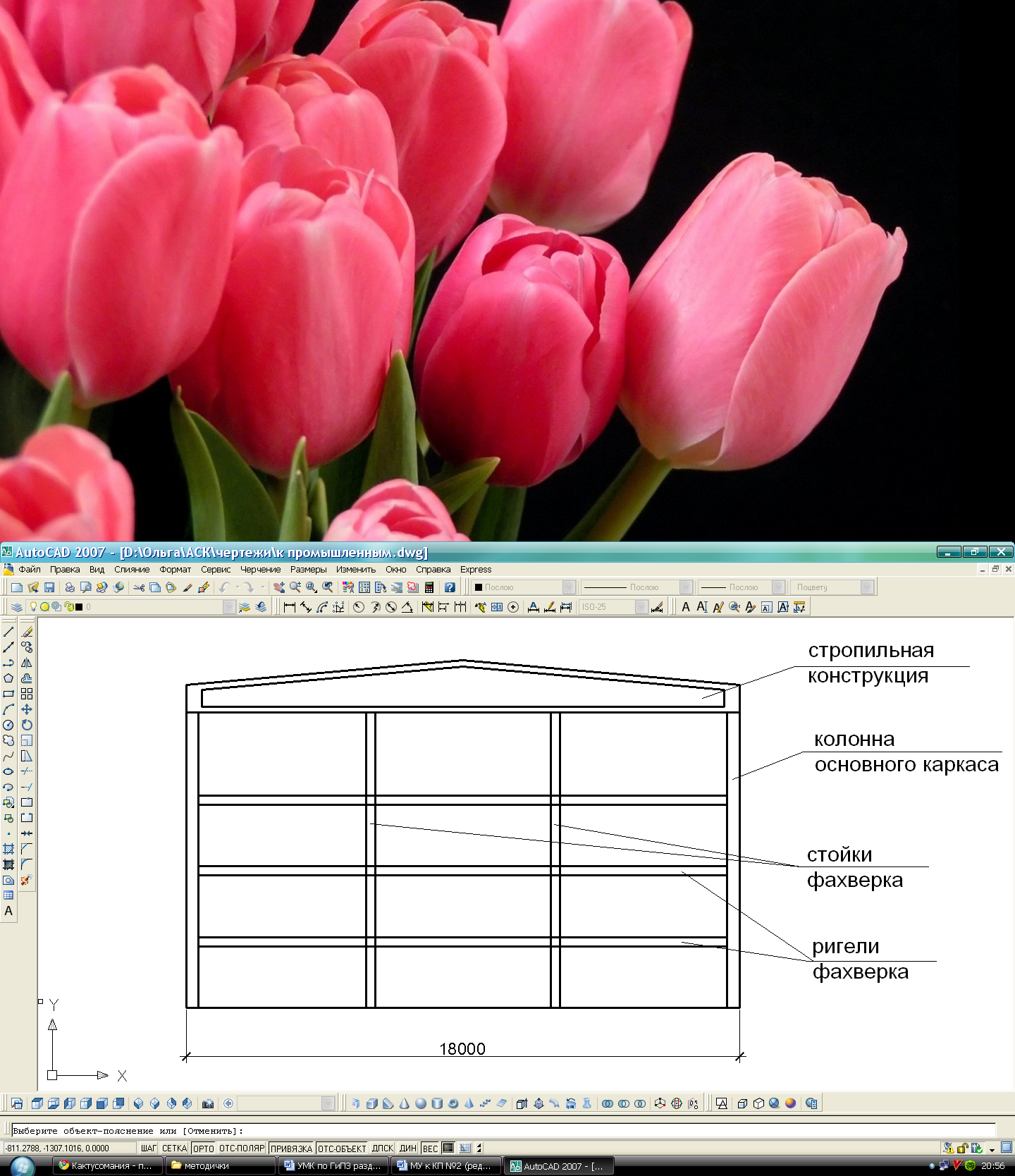Click the Match Properties brush icon
1015x1176 pixels.
point(187,587)
